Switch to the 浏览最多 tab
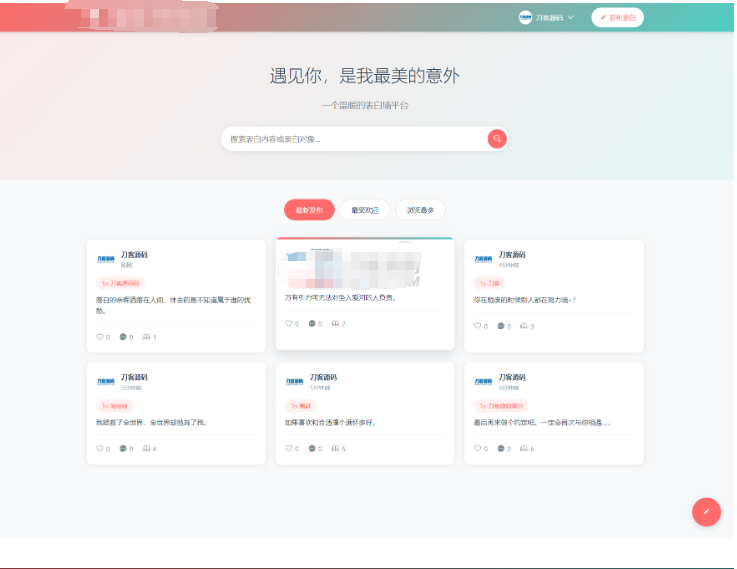Viewport: 737px width, 569px height. pyautogui.click(x=420, y=210)
